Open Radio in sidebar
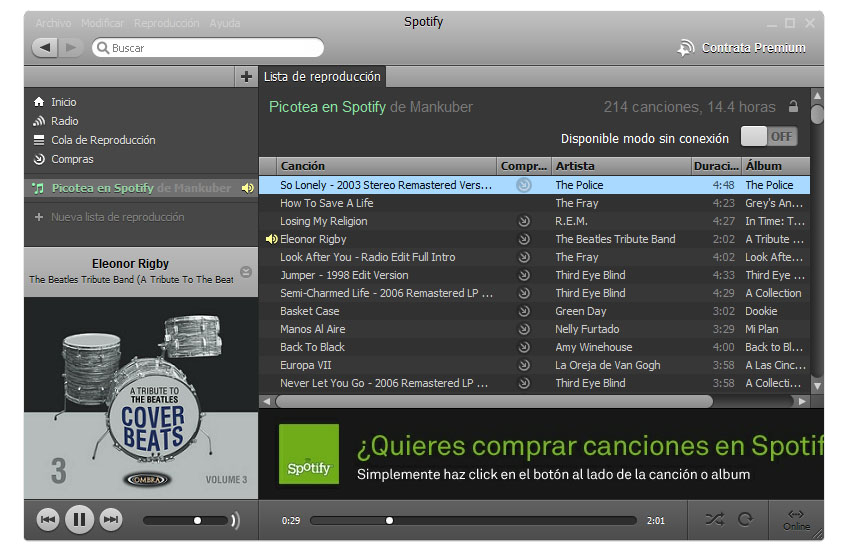Viewport: 845px width, 558px height. (x=56, y=121)
